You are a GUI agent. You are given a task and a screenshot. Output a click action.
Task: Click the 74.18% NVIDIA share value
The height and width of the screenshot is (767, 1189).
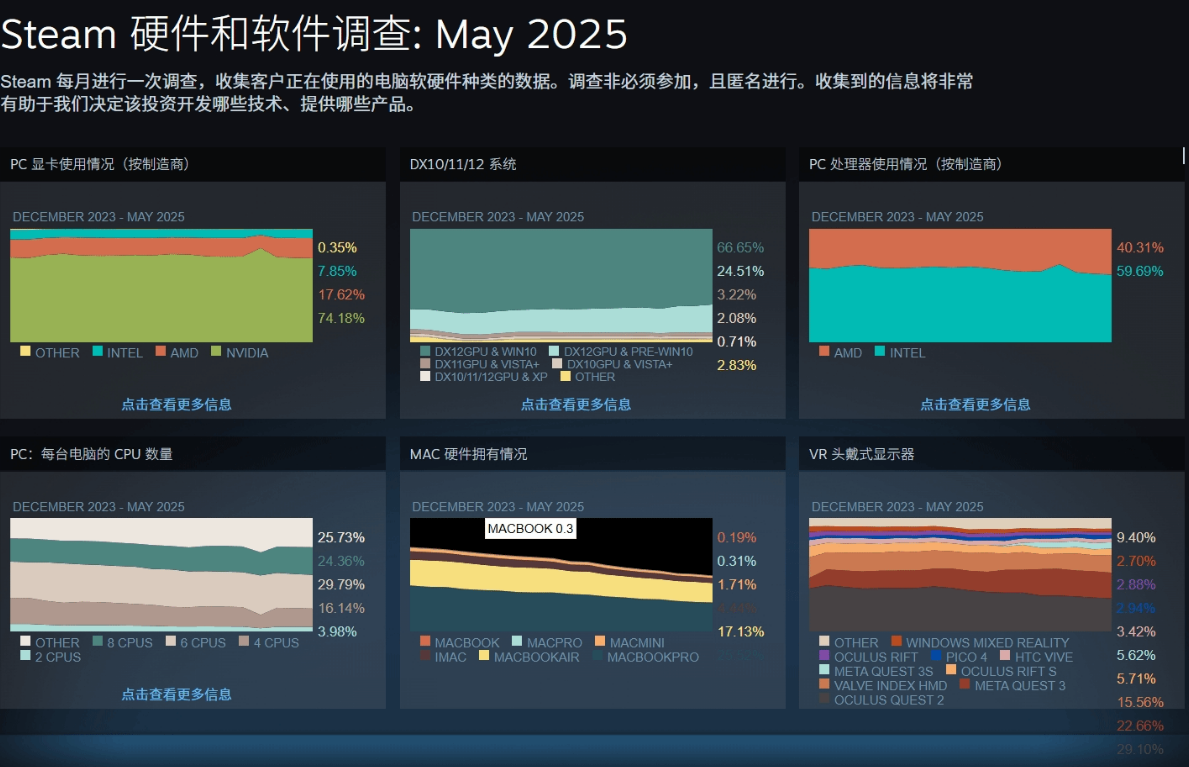(x=341, y=319)
